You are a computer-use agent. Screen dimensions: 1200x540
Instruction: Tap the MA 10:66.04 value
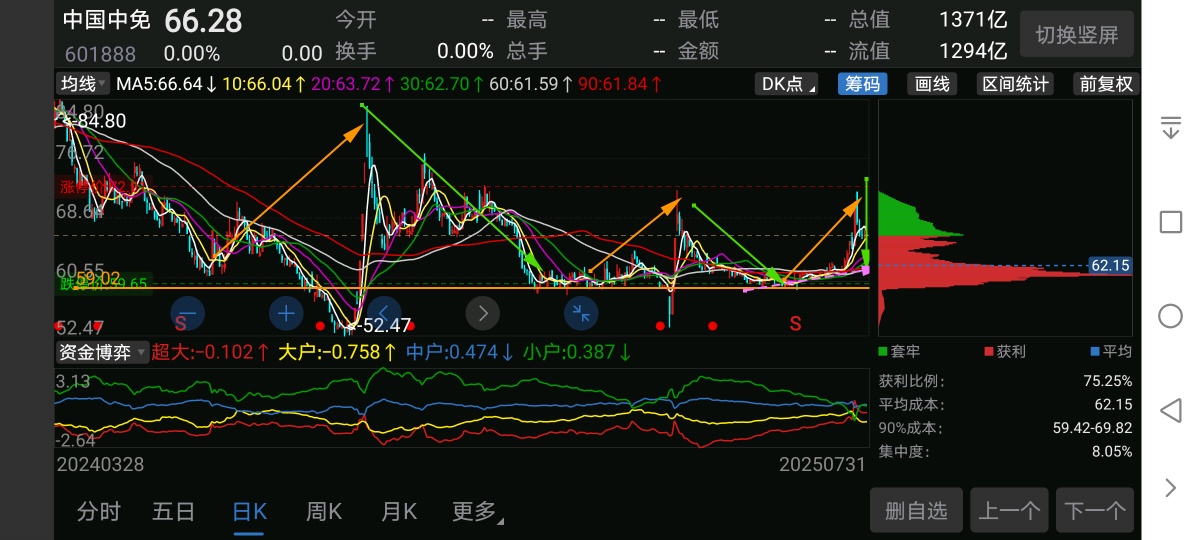(266, 84)
